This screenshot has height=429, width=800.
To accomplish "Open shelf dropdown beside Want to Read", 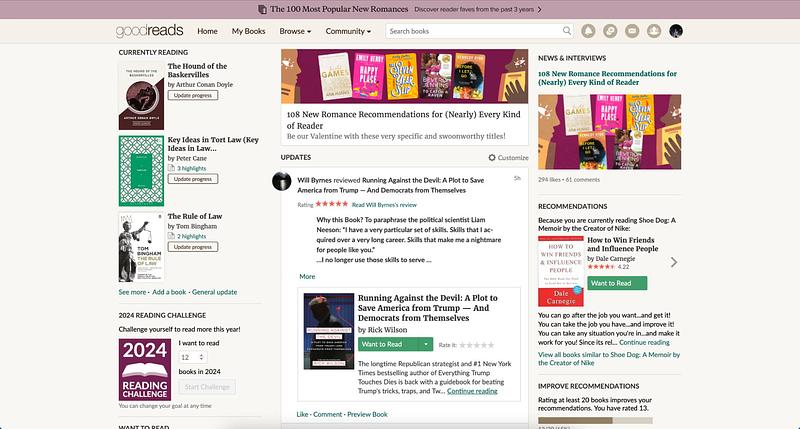I will click(426, 344).
